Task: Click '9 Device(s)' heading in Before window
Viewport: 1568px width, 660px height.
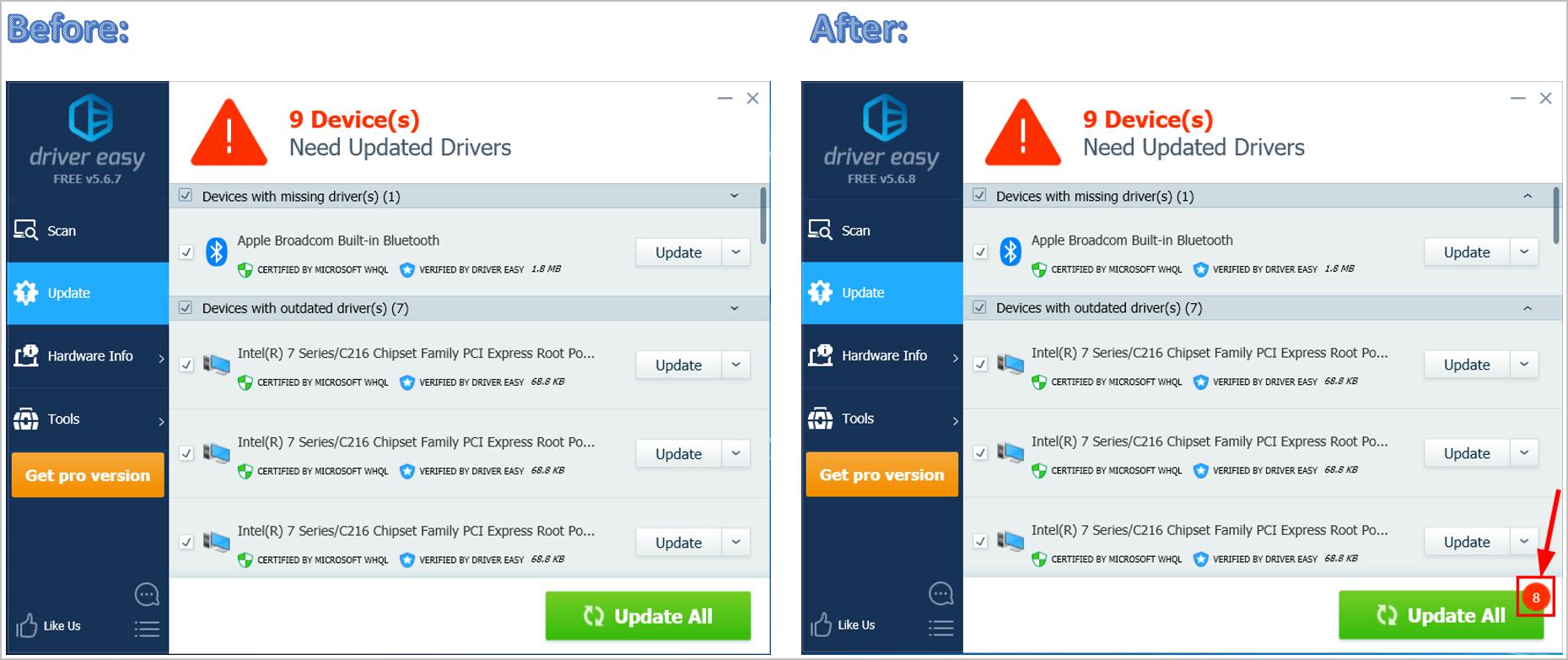Action: (x=354, y=120)
